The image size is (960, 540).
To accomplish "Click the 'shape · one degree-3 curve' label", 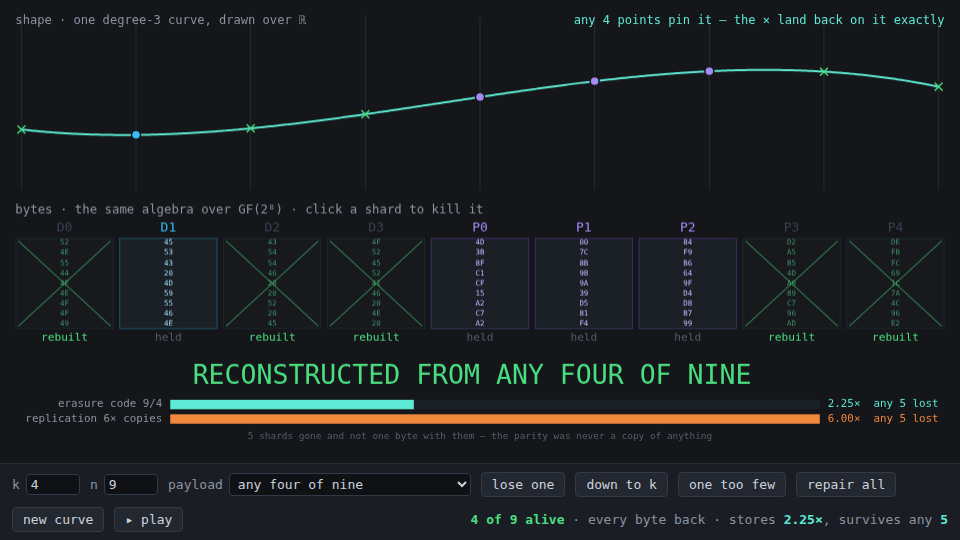I will point(160,20).
